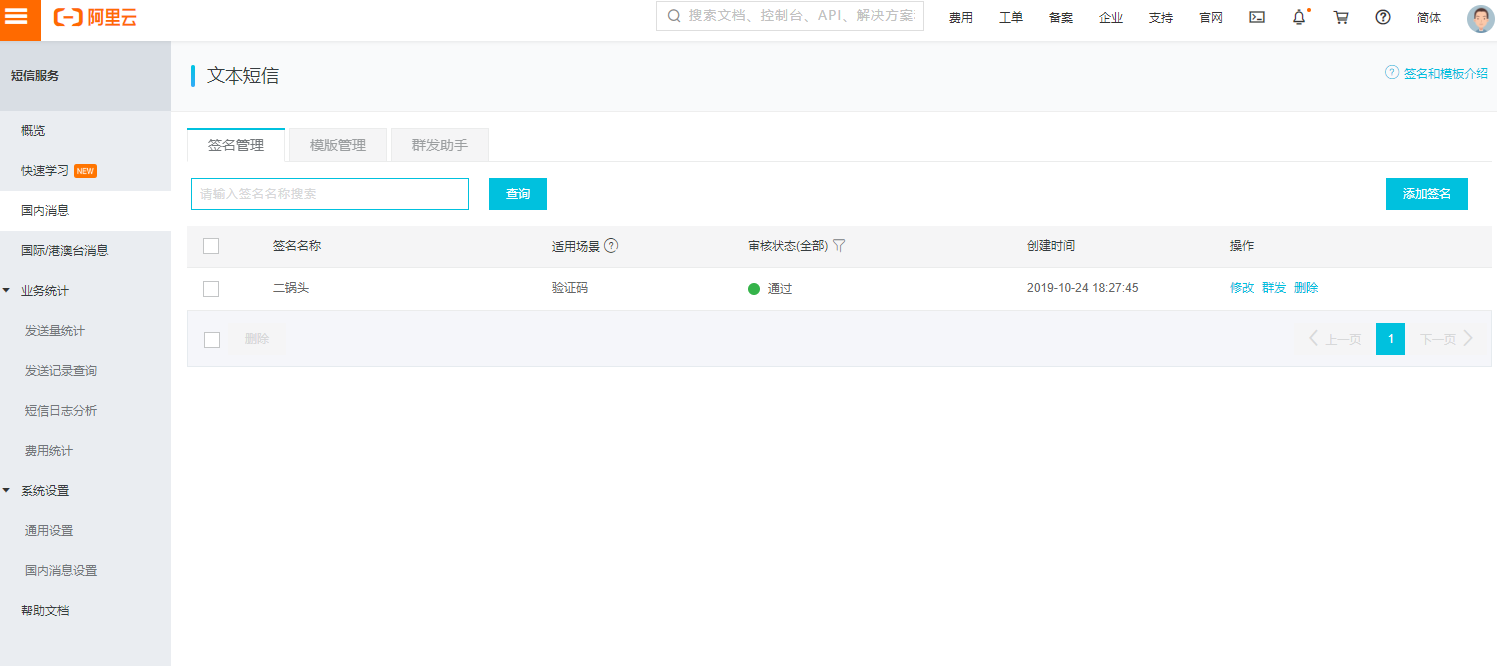Click 修改 for the 二锅头 signature

pos(1242,288)
